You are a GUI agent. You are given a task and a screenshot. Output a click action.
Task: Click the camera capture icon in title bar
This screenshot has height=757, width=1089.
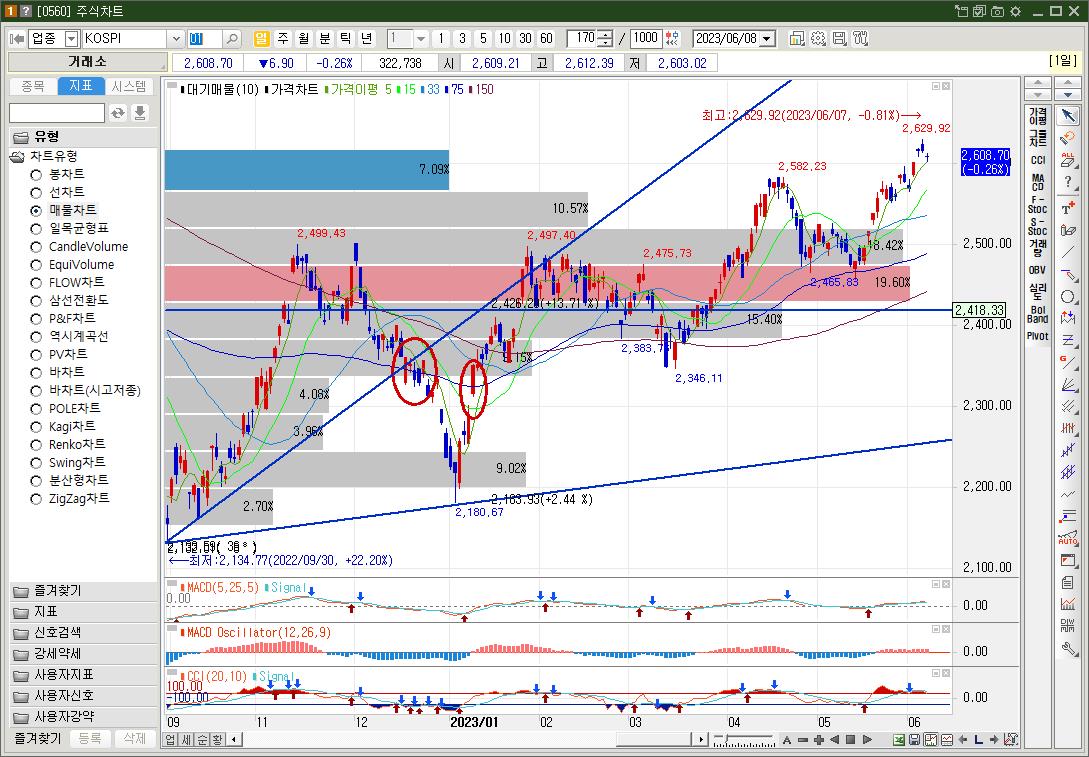point(997,11)
